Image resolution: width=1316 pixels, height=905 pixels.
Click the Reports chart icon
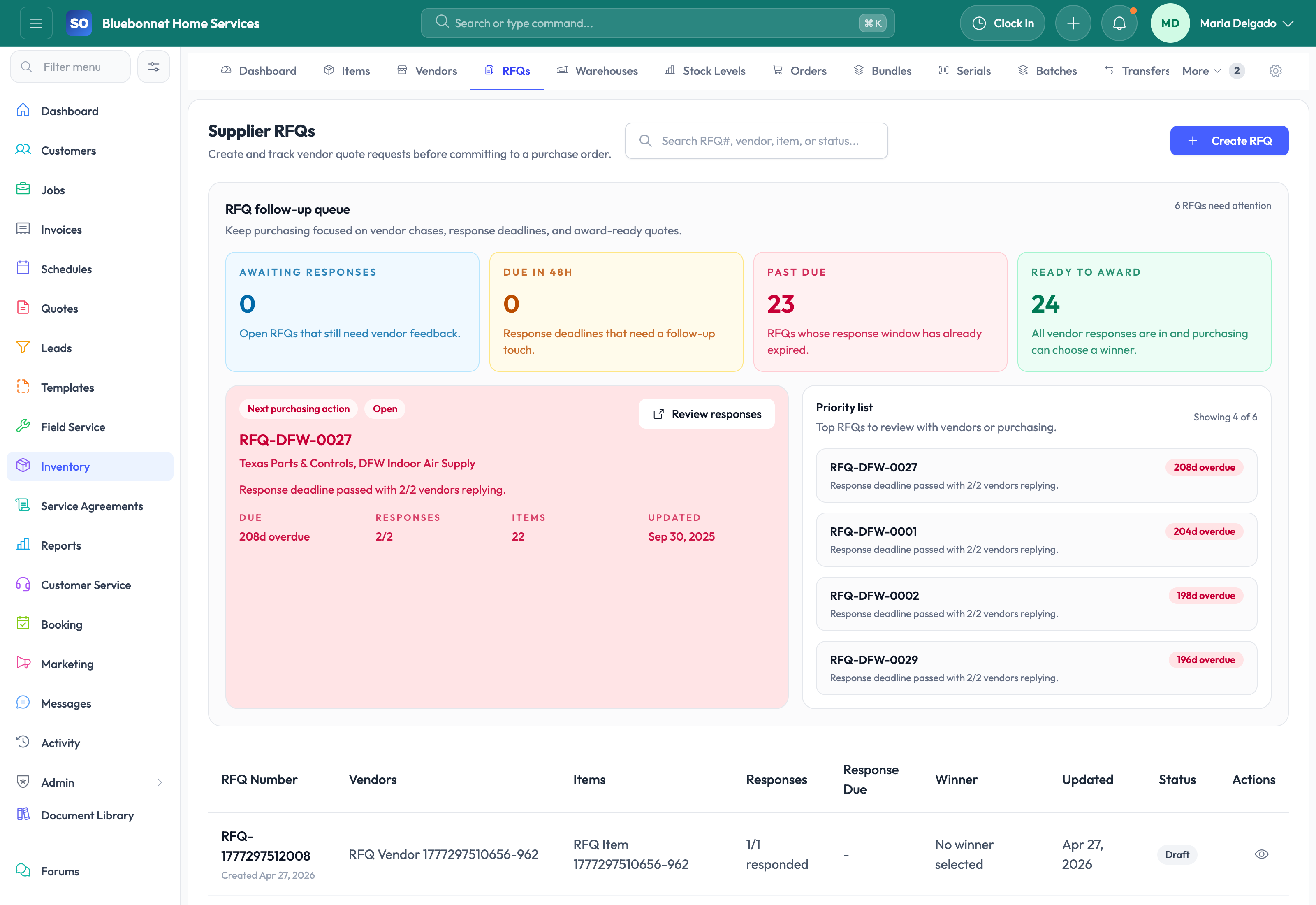(x=23, y=545)
